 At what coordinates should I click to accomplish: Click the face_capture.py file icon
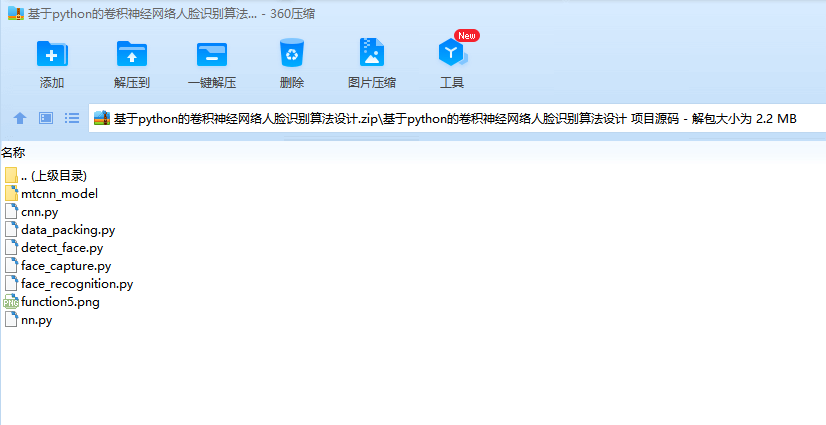[x=12, y=265]
